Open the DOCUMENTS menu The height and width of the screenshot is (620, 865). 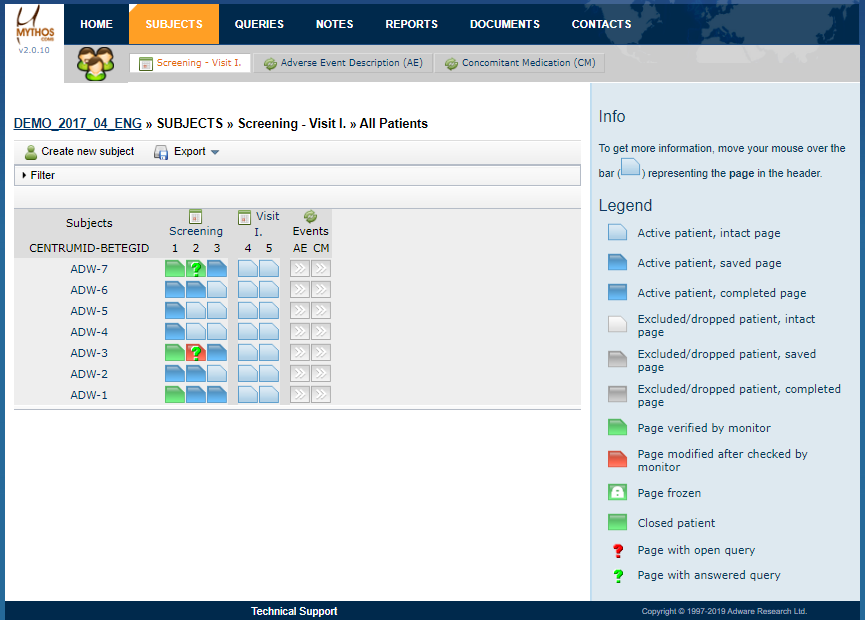click(x=505, y=24)
